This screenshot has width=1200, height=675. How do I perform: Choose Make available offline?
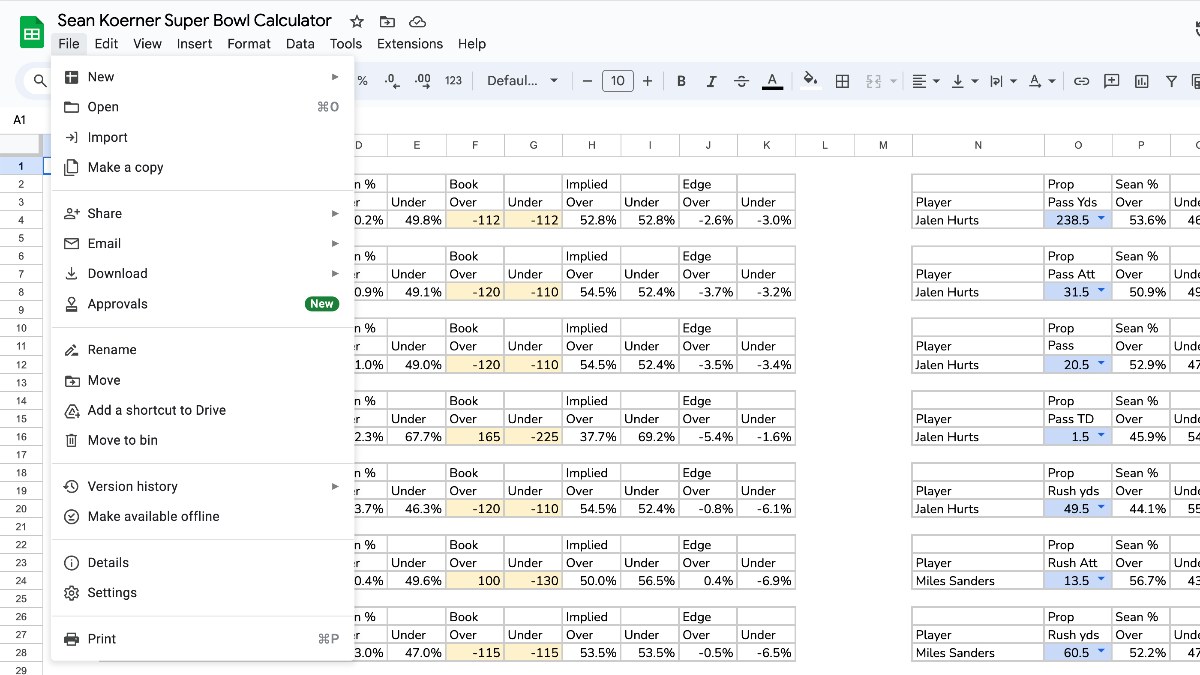(x=203, y=516)
